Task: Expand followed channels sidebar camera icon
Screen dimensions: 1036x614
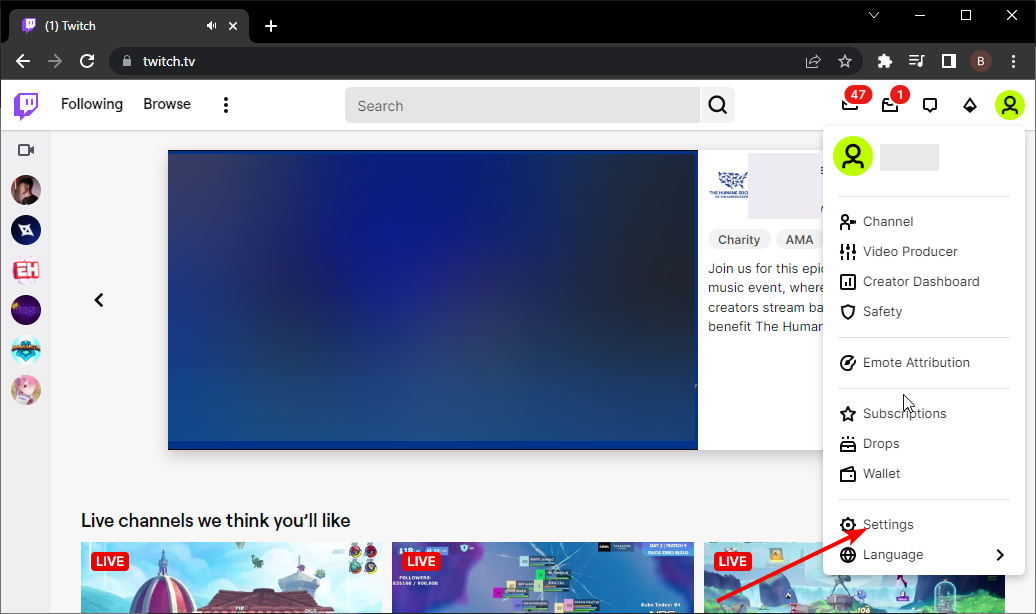Action: [x=26, y=150]
